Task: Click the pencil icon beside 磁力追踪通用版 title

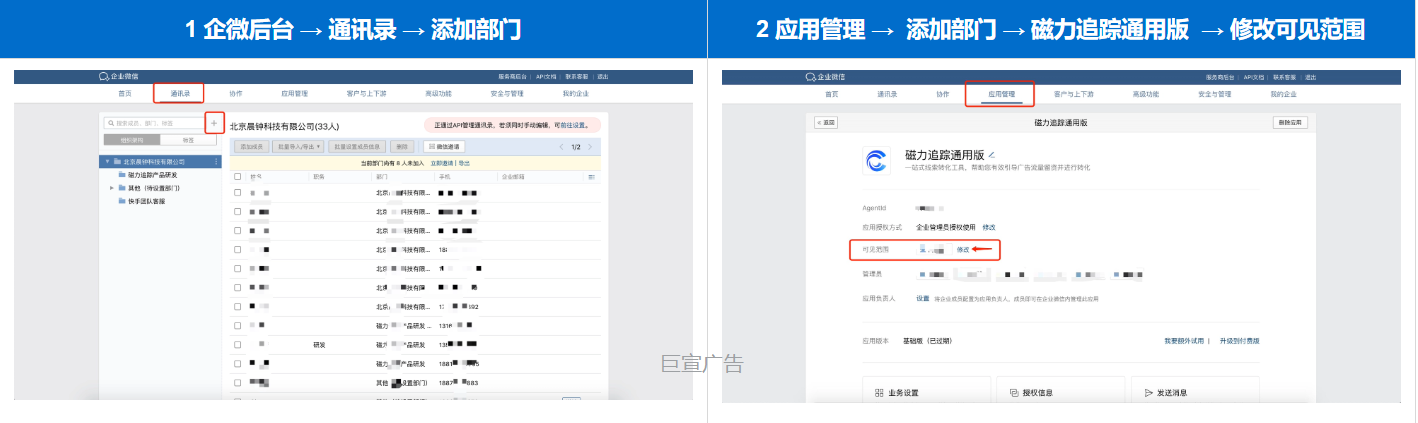Action: [x=992, y=156]
